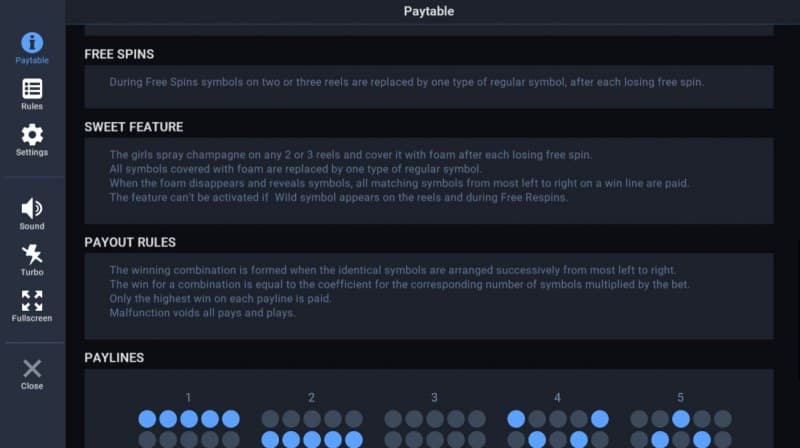Click the FREE SPINS section heading
Viewport: 800px width, 448px height.
pyautogui.click(x=119, y=54)
